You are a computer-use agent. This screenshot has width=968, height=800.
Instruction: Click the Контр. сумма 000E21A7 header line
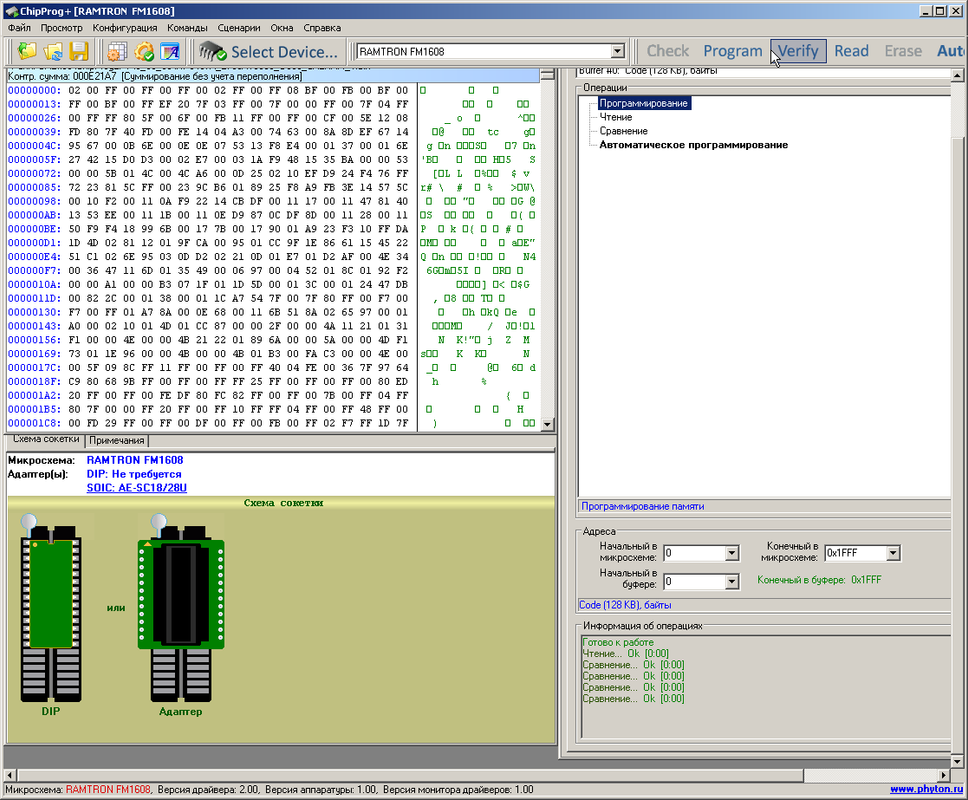tap(272, 76)
